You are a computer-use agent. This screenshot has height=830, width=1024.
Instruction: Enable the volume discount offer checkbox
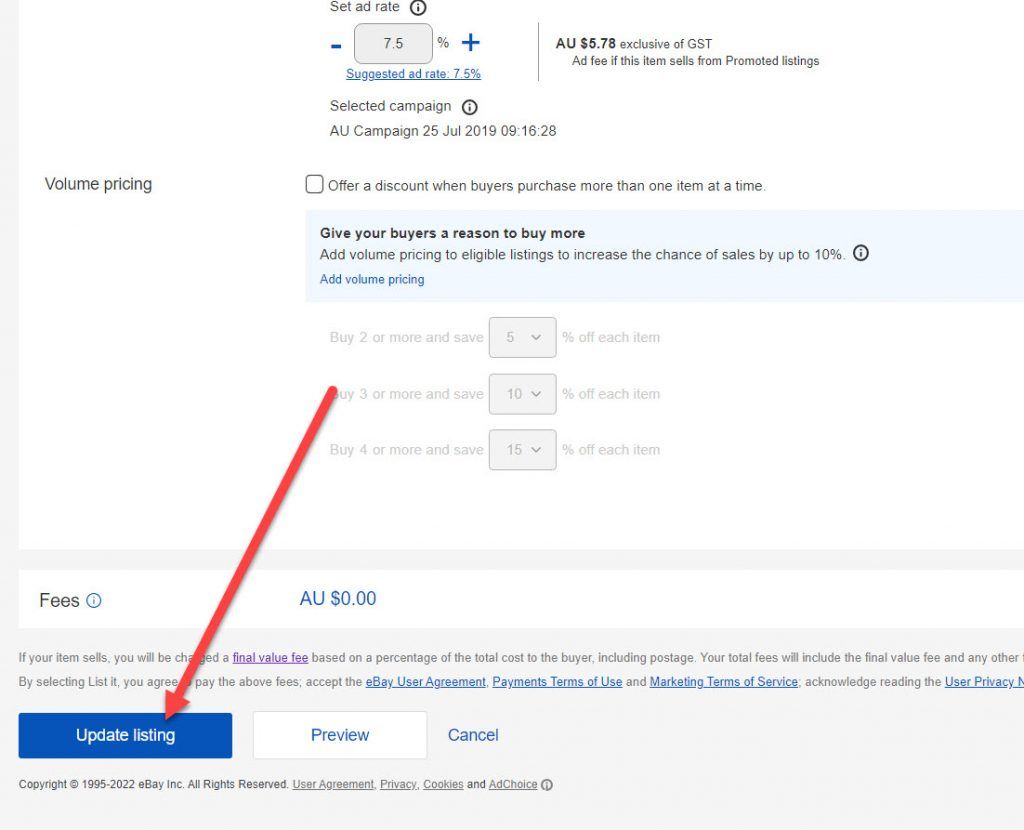click(314, 184)
